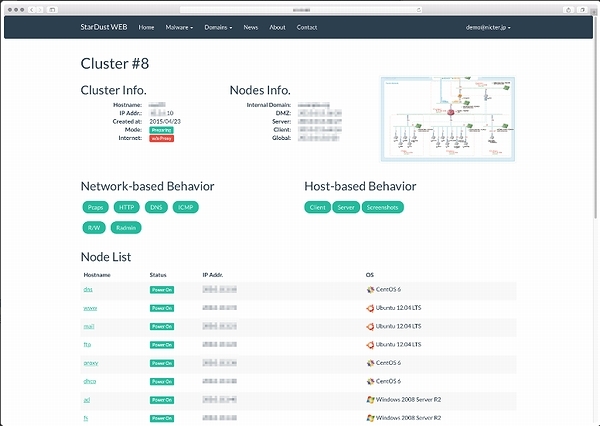
Task: Click the Windows icon in ad row
Action: [x=371, y=398]
